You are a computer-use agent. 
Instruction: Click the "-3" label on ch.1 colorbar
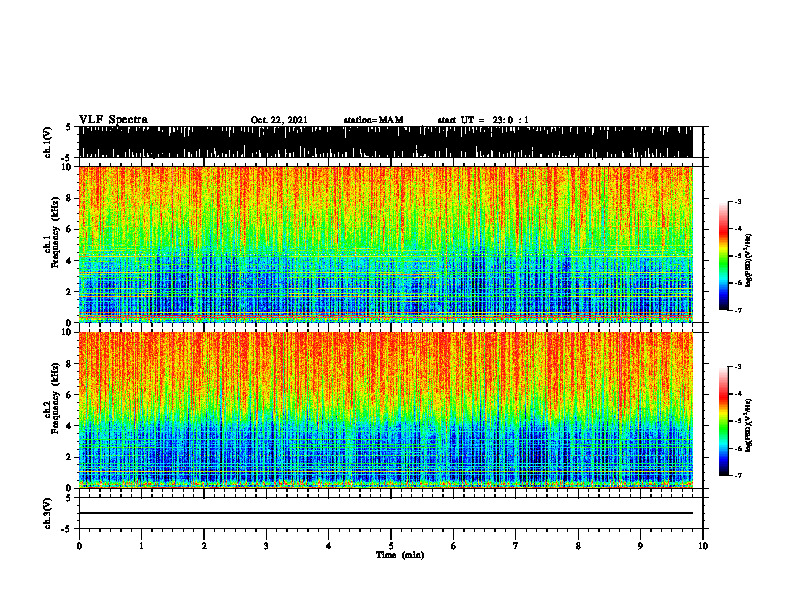(738, 201)
